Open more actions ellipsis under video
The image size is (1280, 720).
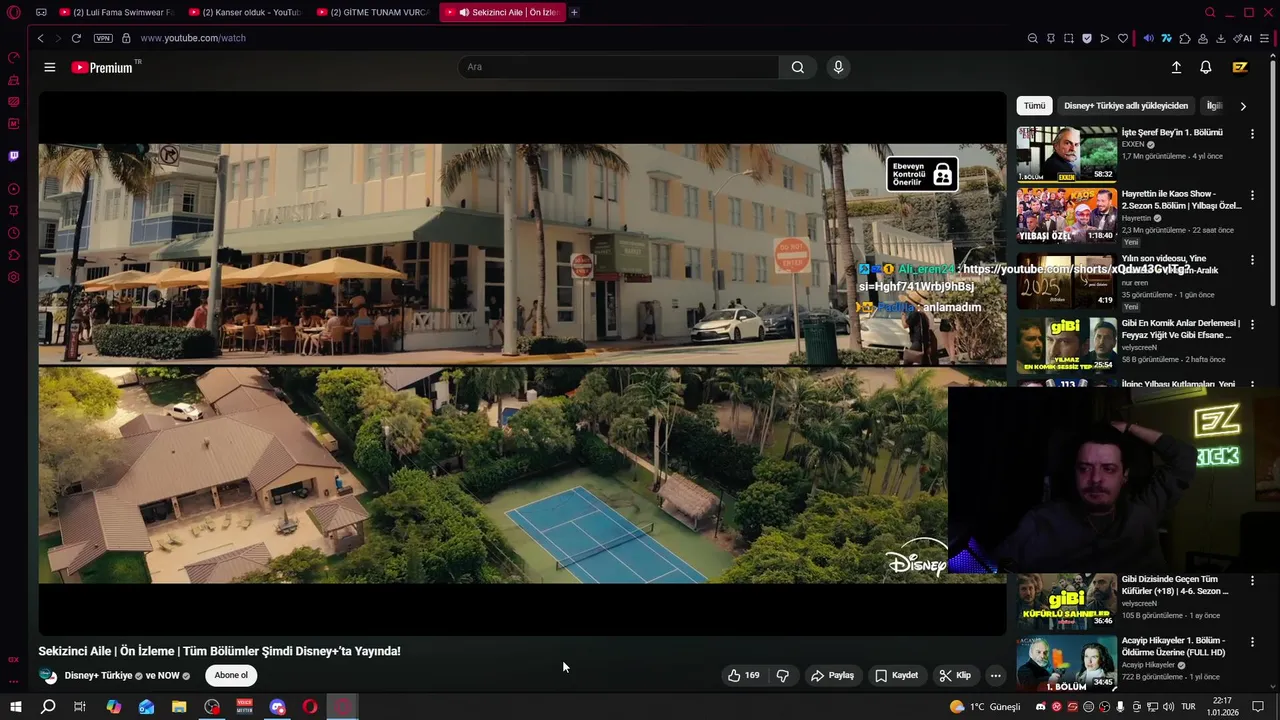(995, 675)
